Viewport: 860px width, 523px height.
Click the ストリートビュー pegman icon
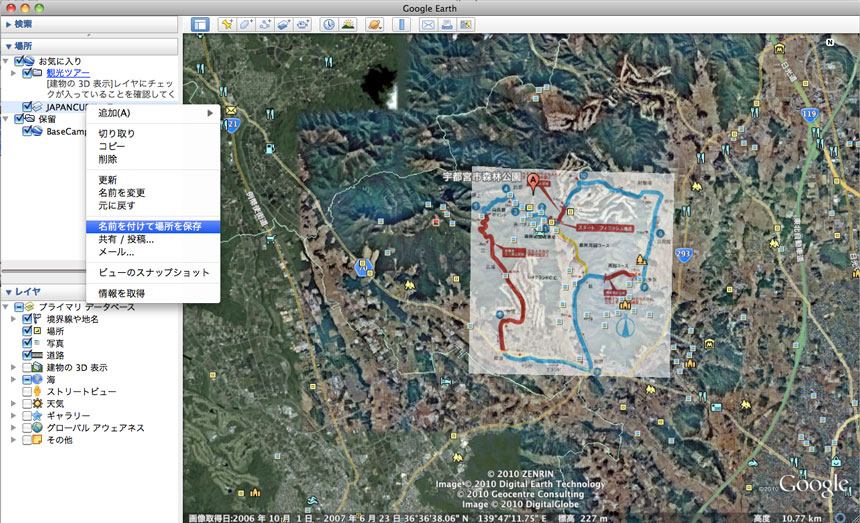click(37, 391)
